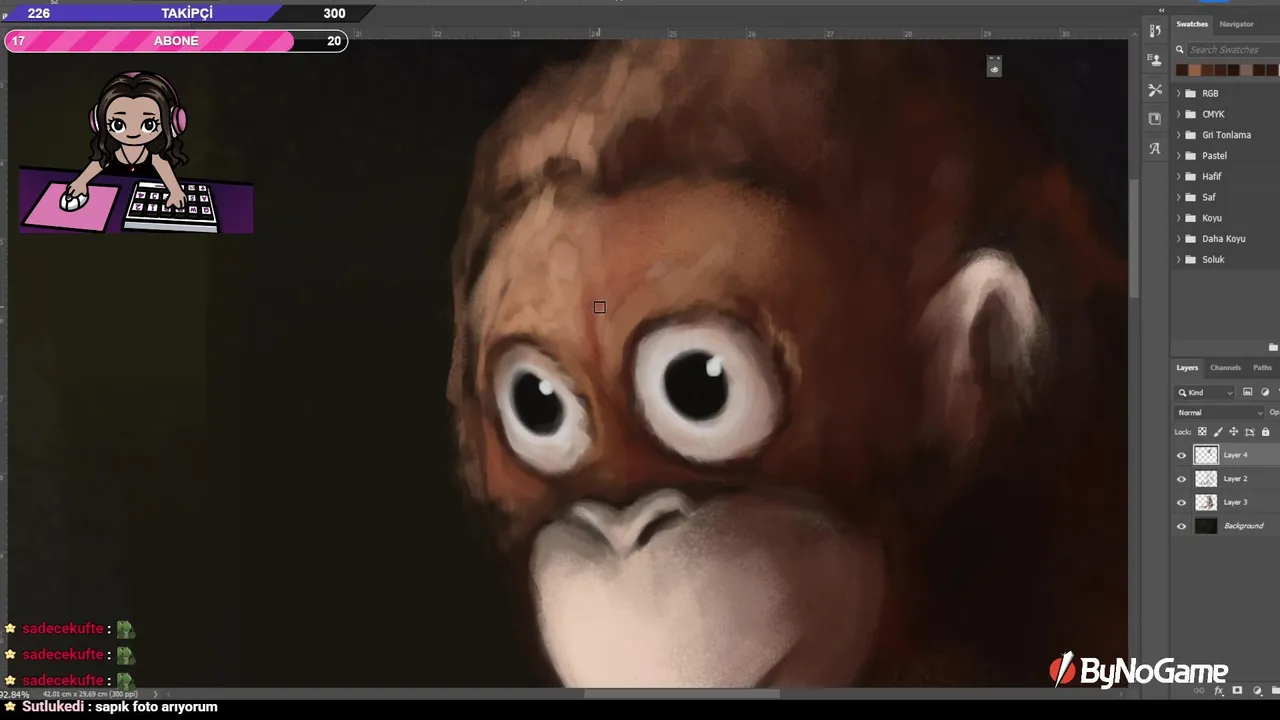The image size is (1280, 720).
Task: Pick the light orange-tan recent swatch
Action: pyautogui.click(x=1194, y=70)
